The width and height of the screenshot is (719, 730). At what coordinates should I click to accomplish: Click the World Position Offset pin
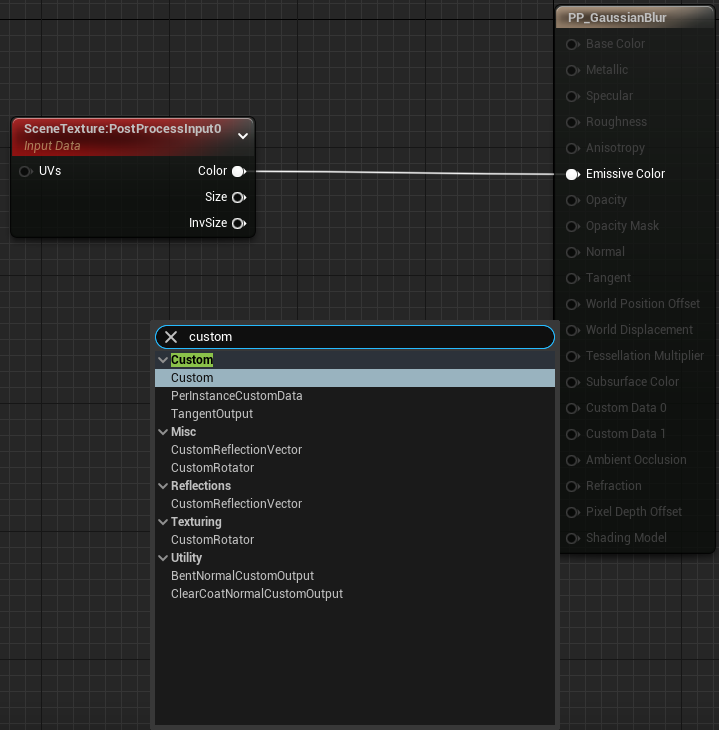tap(572, 304)
